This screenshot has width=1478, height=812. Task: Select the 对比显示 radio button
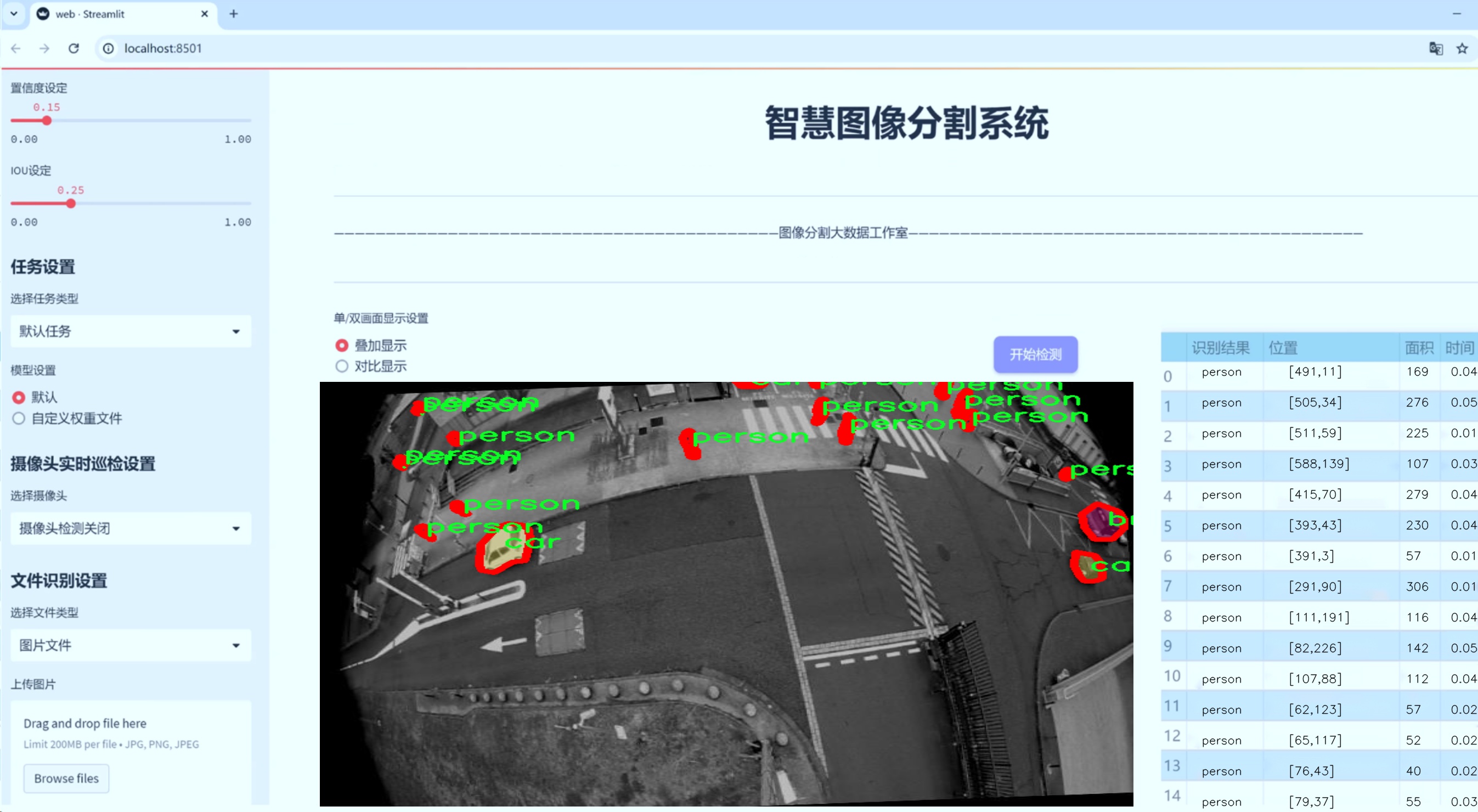[342, 366]
